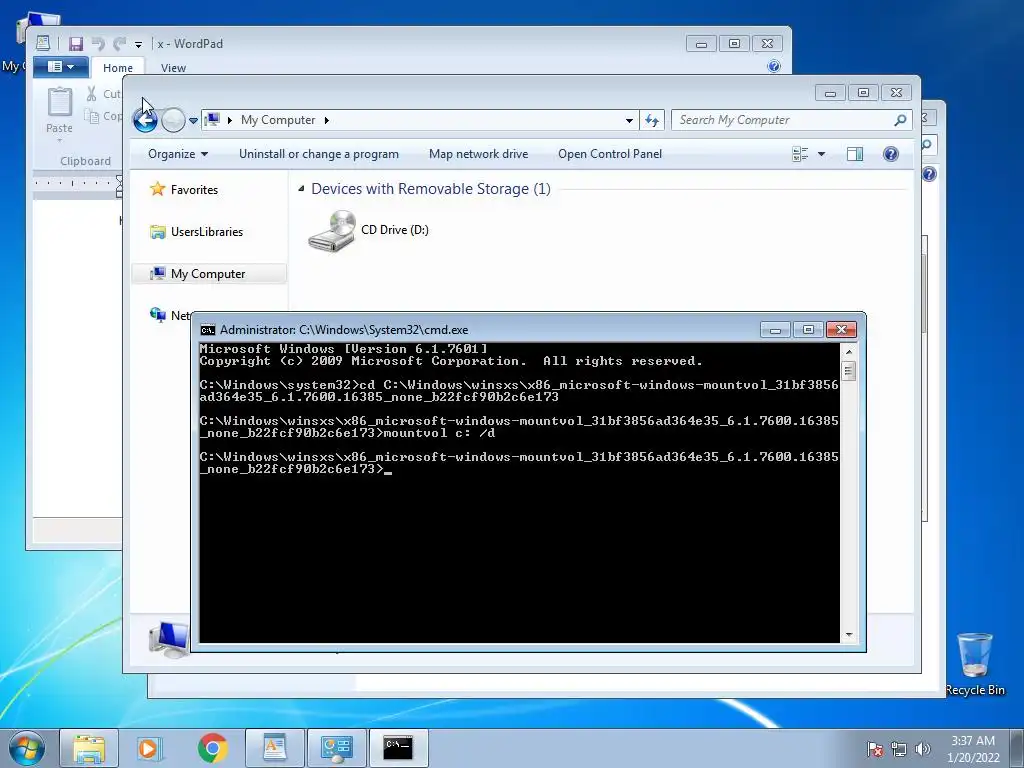The width and height of the screenshot is (1024, 768).
Task: Click the Back arrow in My Computer window
Action: (145, 120)
